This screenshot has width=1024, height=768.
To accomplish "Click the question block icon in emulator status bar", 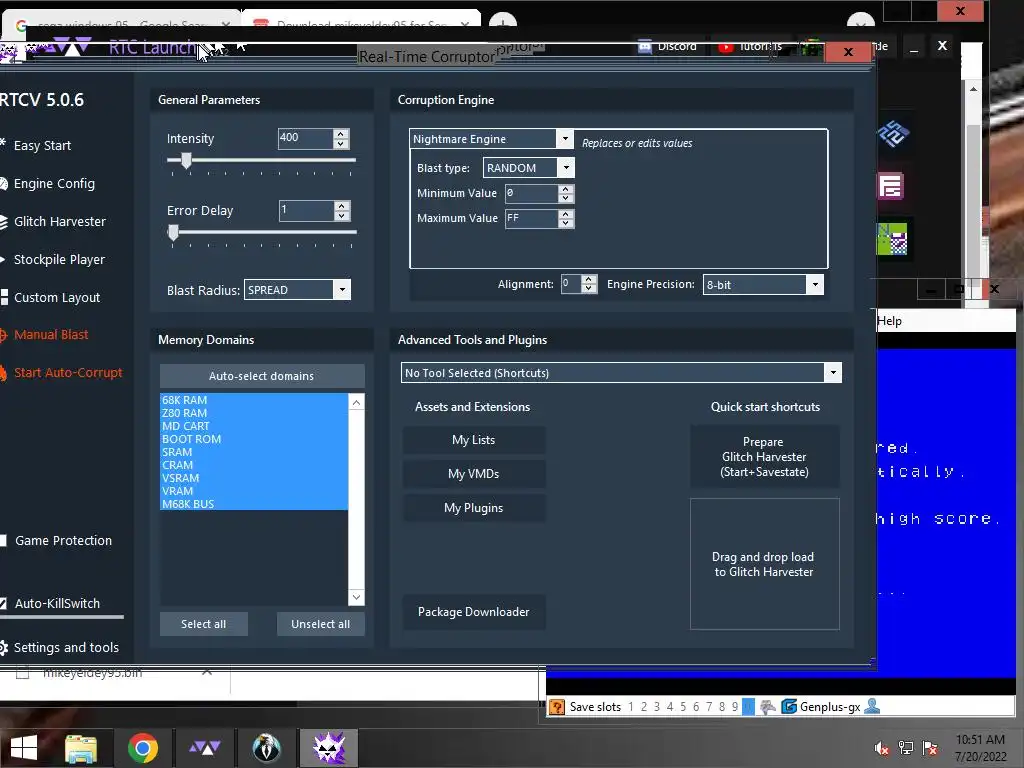I will (x=557, y=707).
